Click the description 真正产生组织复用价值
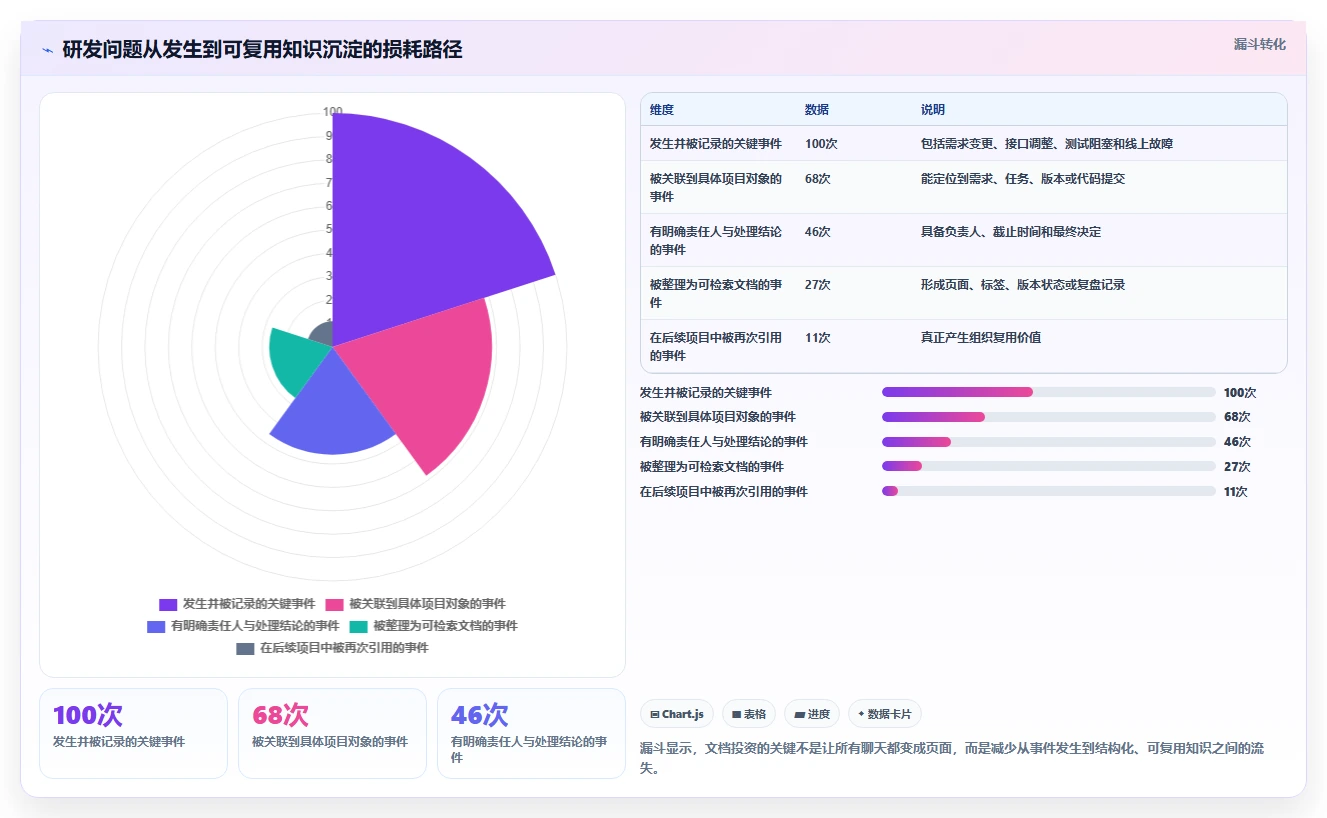Image resolution: width=1327 pixels, height=818 pixels. [x=981, y=338]
